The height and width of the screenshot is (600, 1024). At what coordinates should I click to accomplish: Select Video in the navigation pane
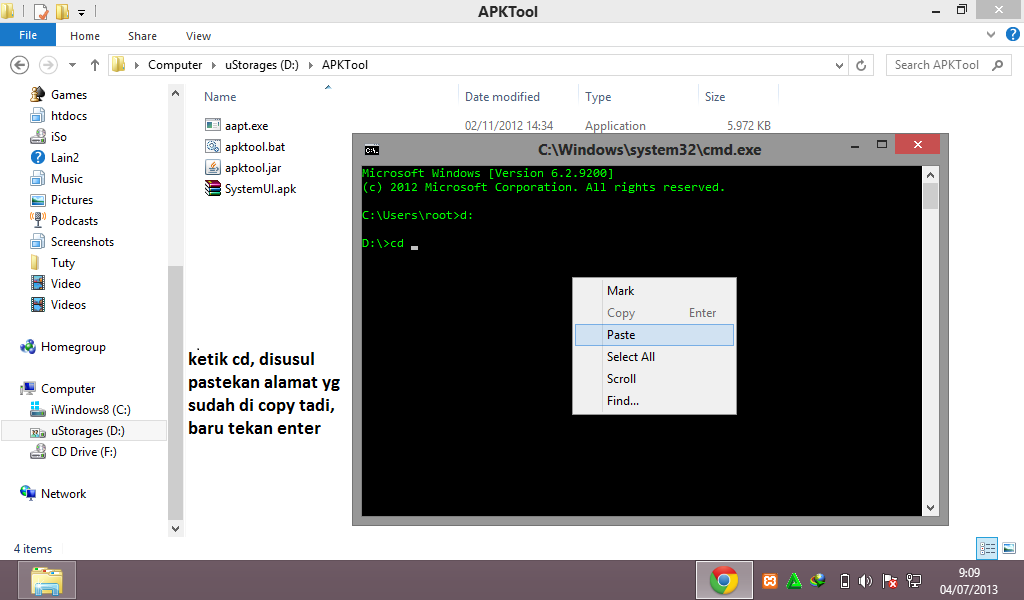pos(65,283)
